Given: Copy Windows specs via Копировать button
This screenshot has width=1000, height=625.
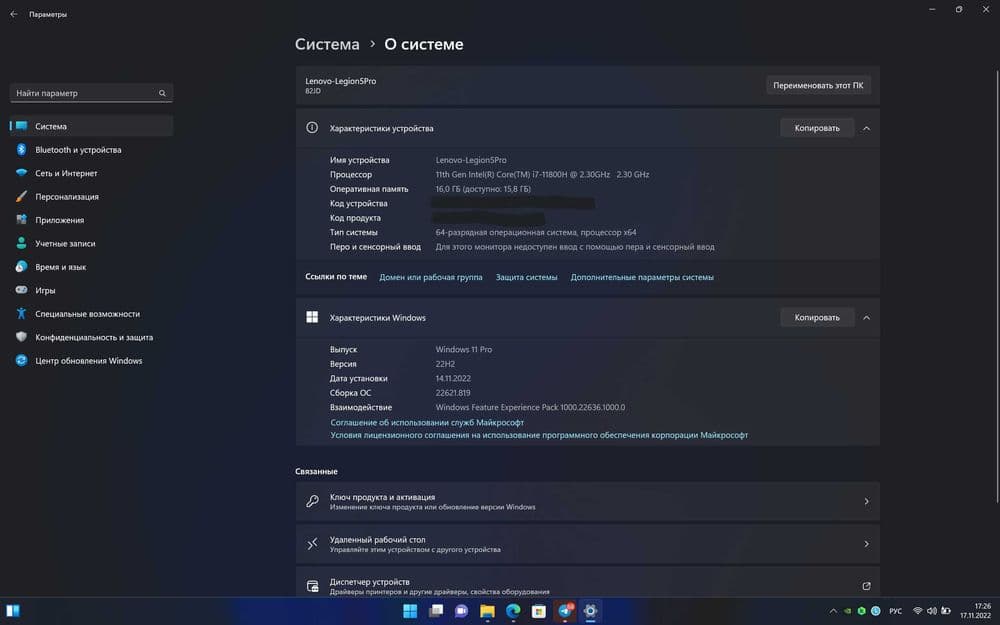Looking at the screenshot, I should (817, 318).
